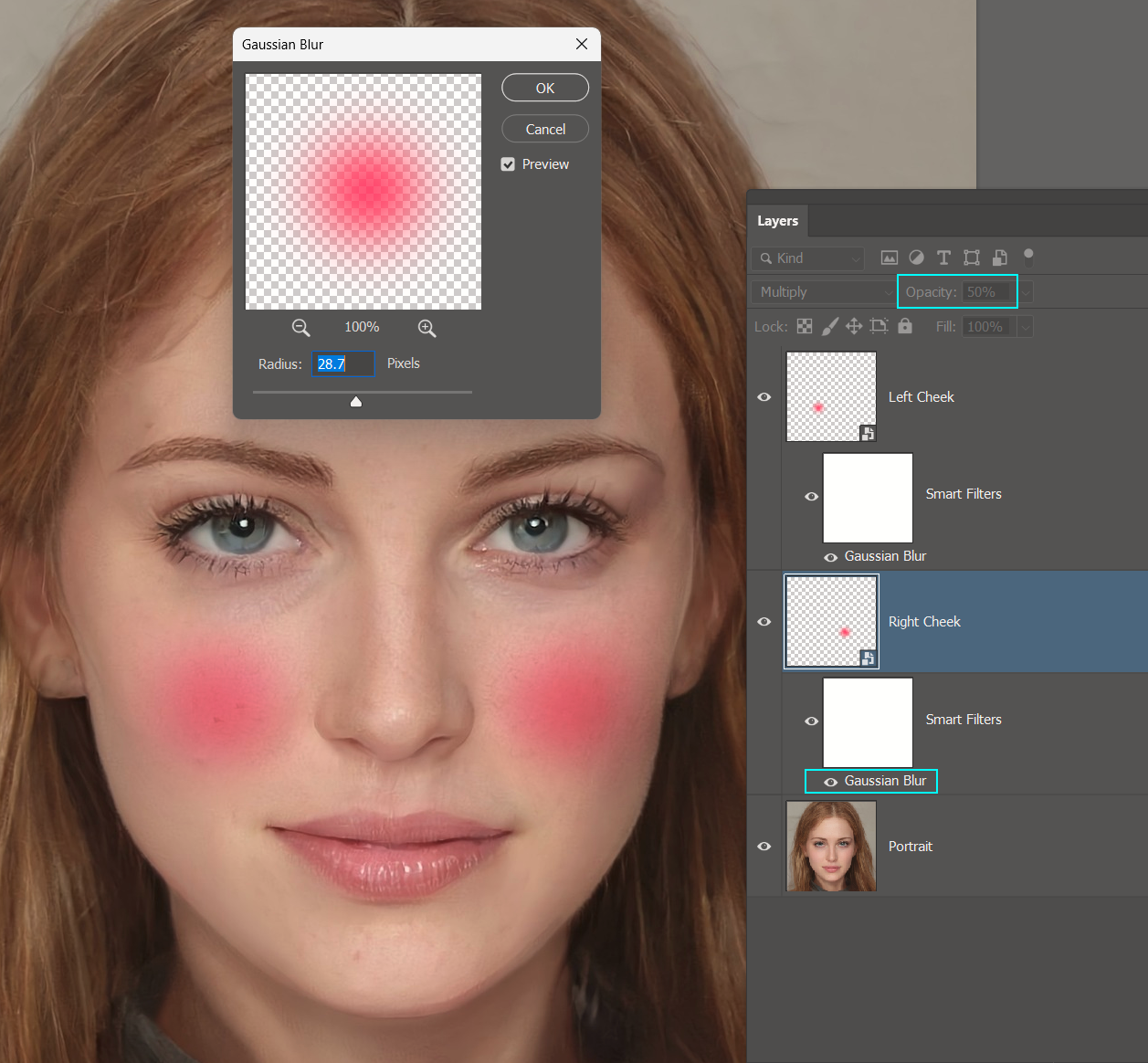1148x1063 pixels.
Task: Open the Opacity dropdown arrow
Action: point(1024,291)
